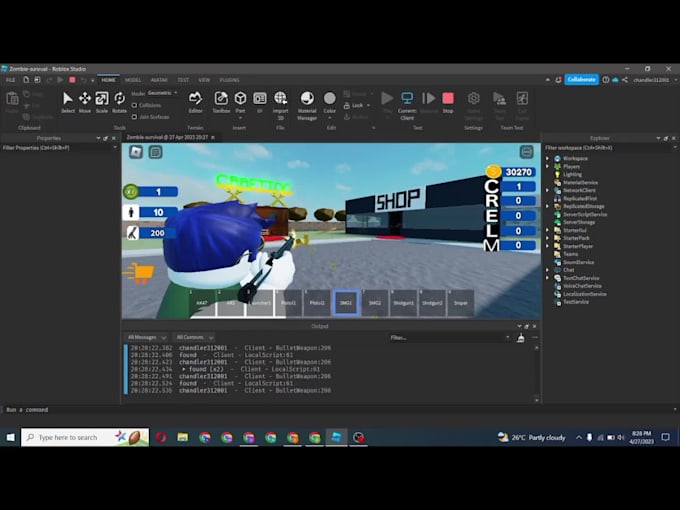The width and height of the screenshot is (680, 510).
Task: Stop the running playtest with red Stop
Action: click(448, 102)
